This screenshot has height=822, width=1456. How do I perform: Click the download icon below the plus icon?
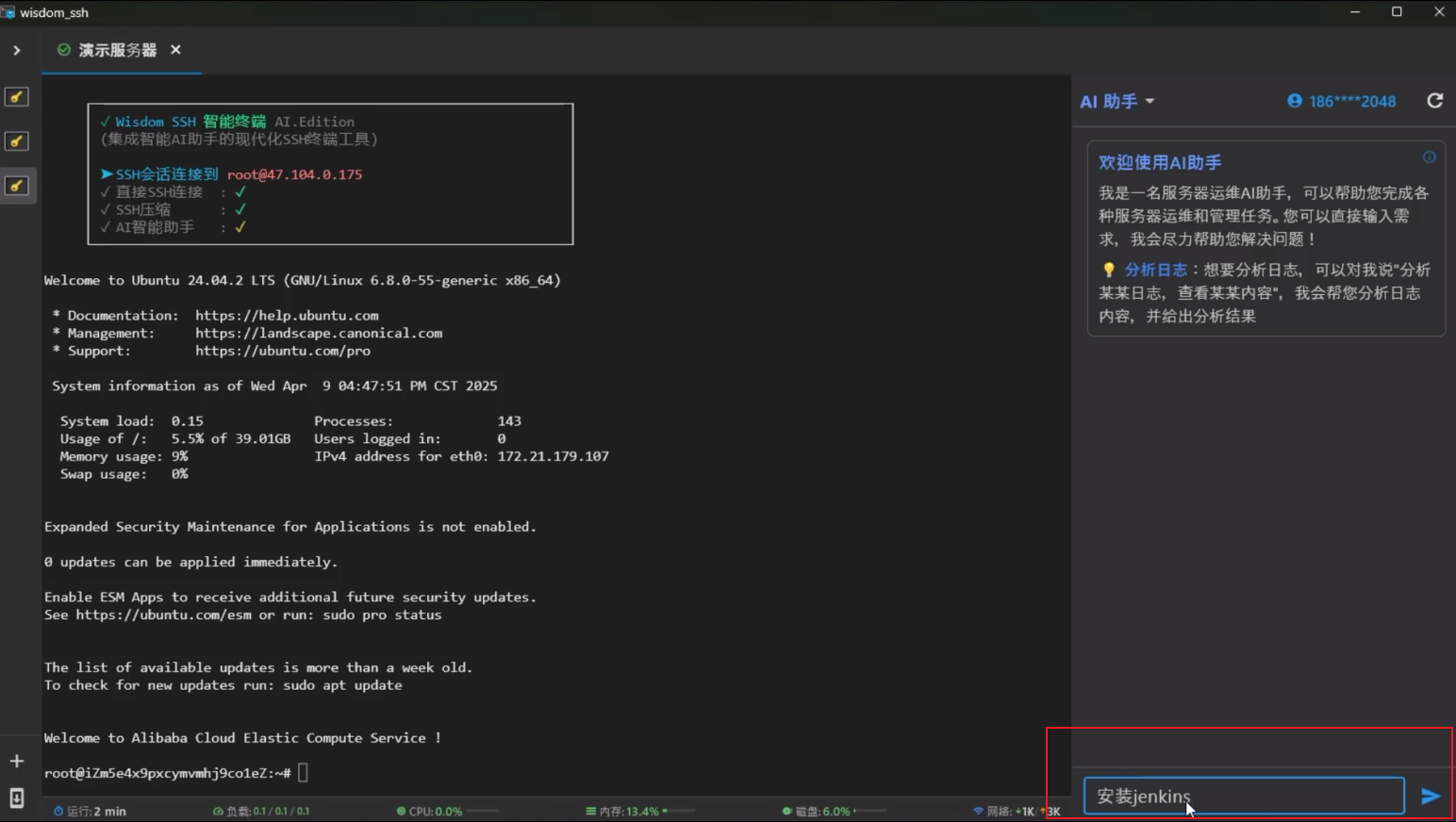tap(17, 797)
